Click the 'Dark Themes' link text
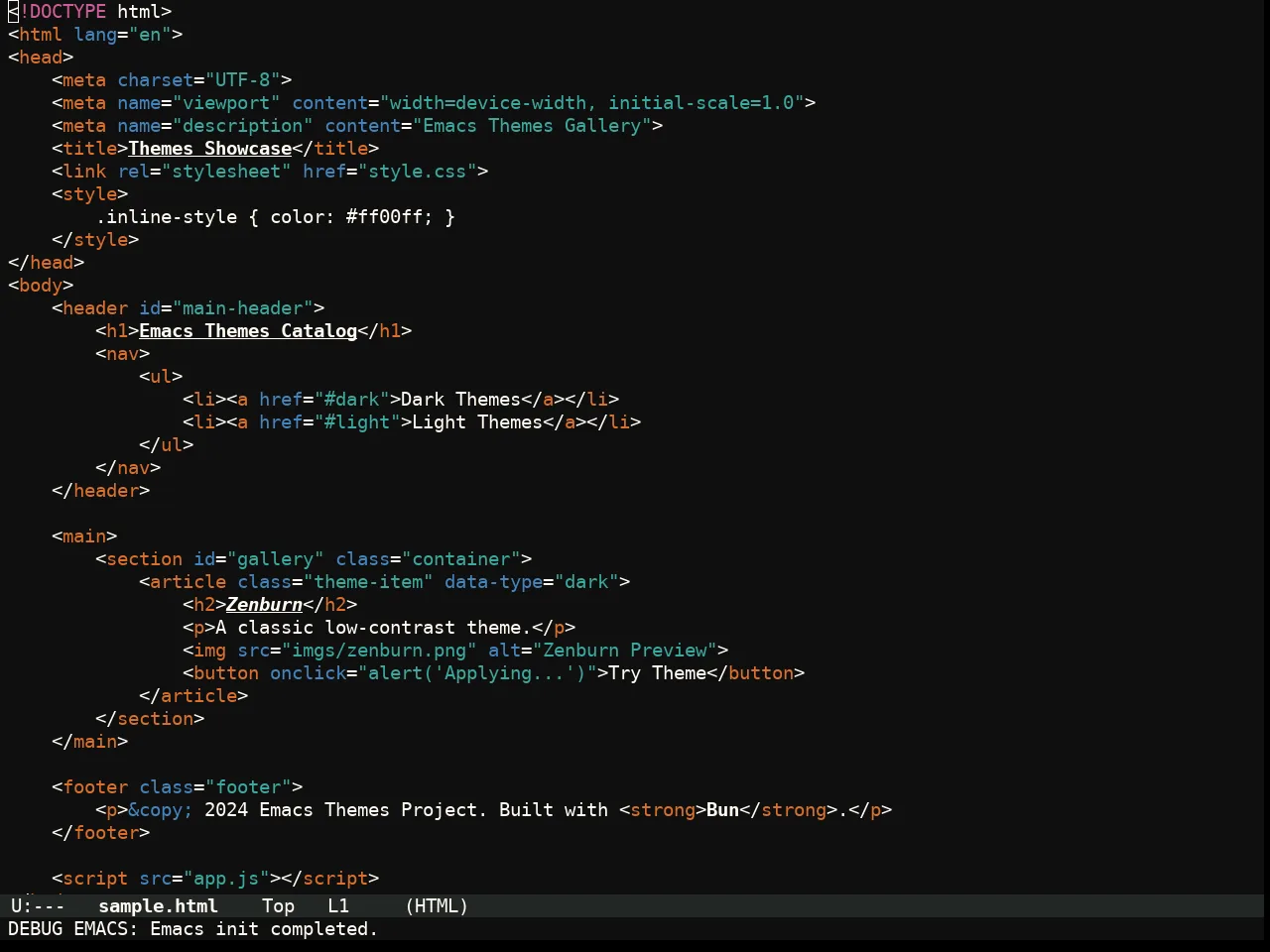This screenshot has width=1270, height=952. (x=461, y=399)
